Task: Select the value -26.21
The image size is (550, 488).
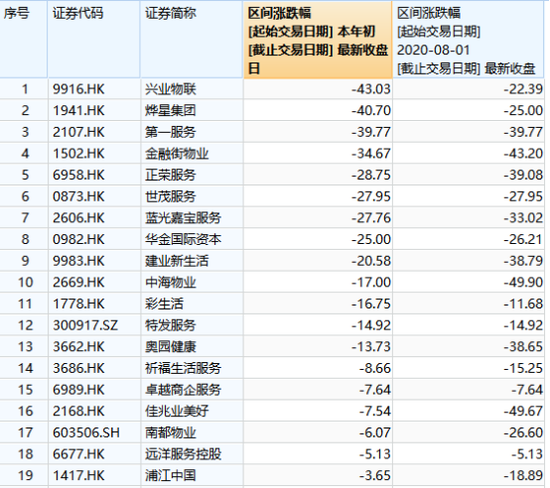Action: point(523,239)
